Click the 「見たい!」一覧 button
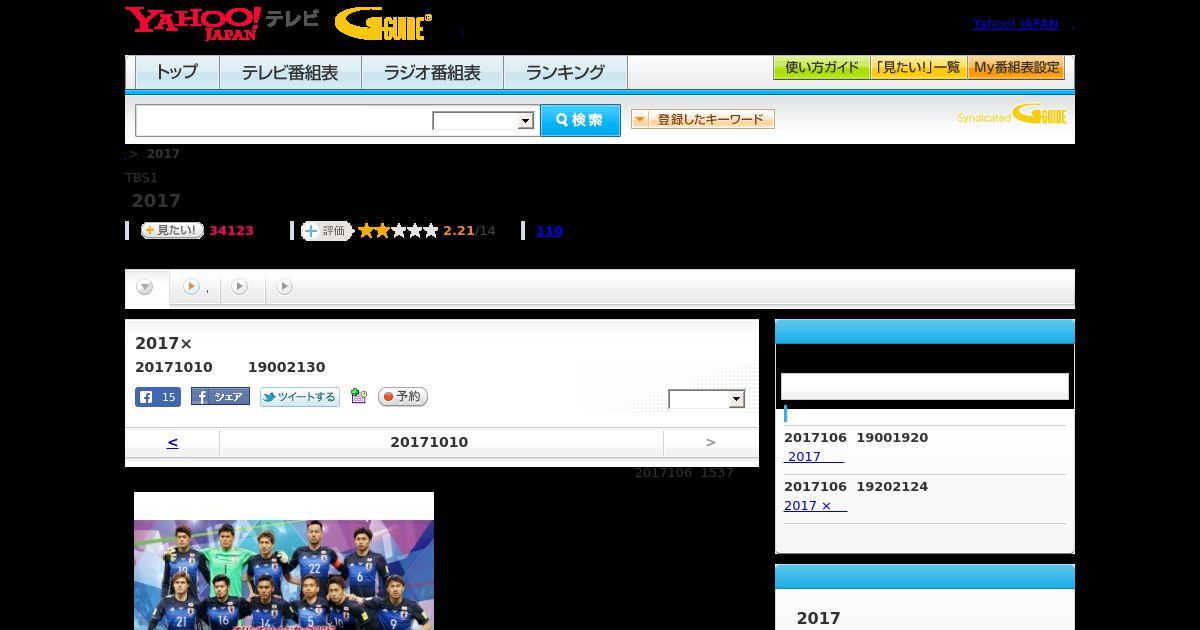 (x=919, y=68)
